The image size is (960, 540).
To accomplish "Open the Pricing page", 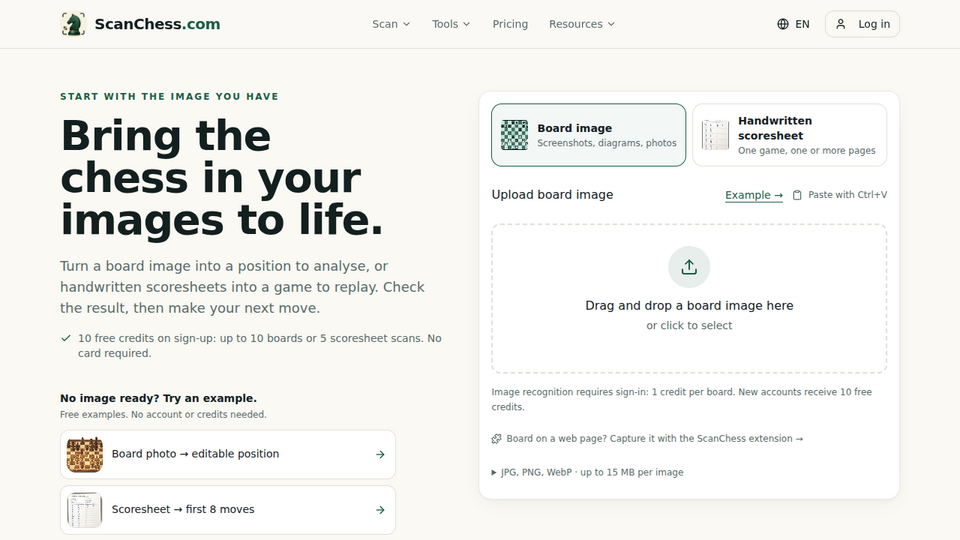I will [510, 24].
